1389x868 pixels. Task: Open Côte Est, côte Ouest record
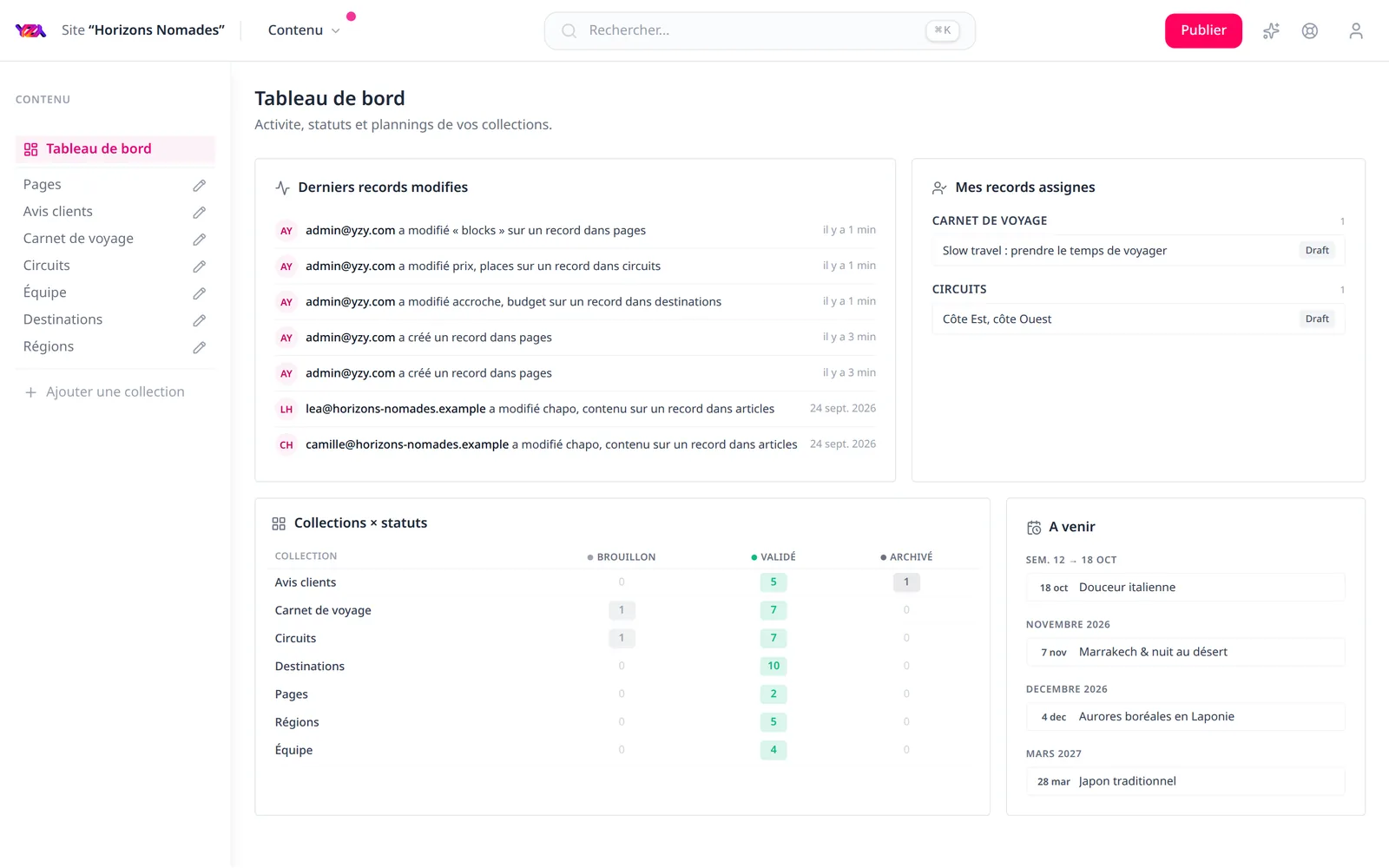click(1138, 319)
